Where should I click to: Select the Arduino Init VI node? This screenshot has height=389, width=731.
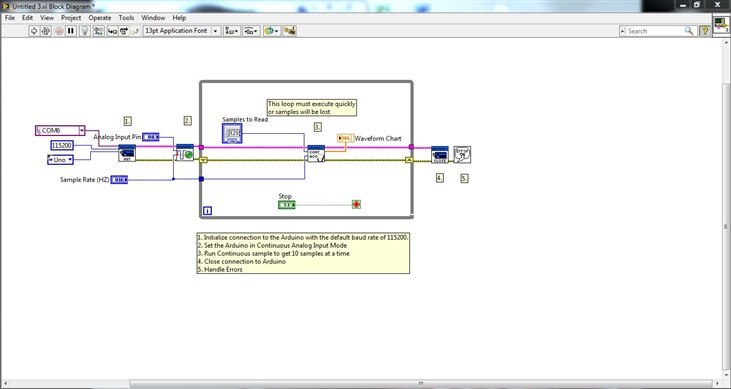pos(127,153)
